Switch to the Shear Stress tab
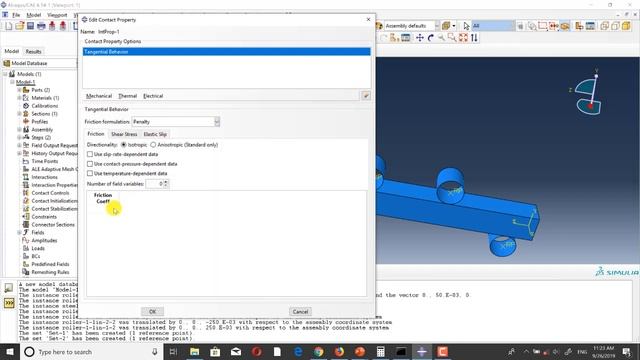The width and height of the screenshot is (640, 360). point(124,134)
